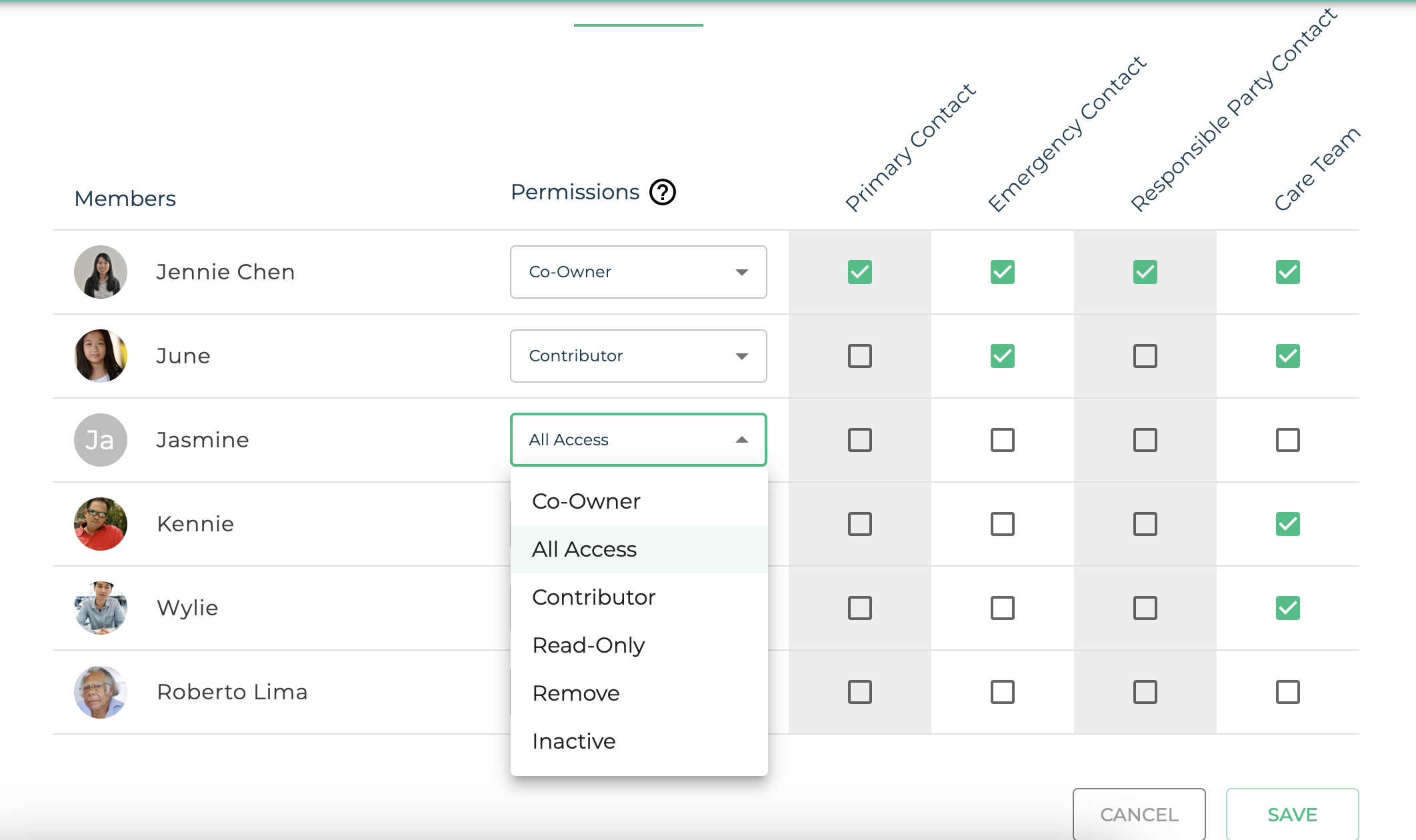This screenshot has width=1416, height=840.
Task: Check Roberto Lima's Emergency Contact checkbox
Action: [1003, 692]
